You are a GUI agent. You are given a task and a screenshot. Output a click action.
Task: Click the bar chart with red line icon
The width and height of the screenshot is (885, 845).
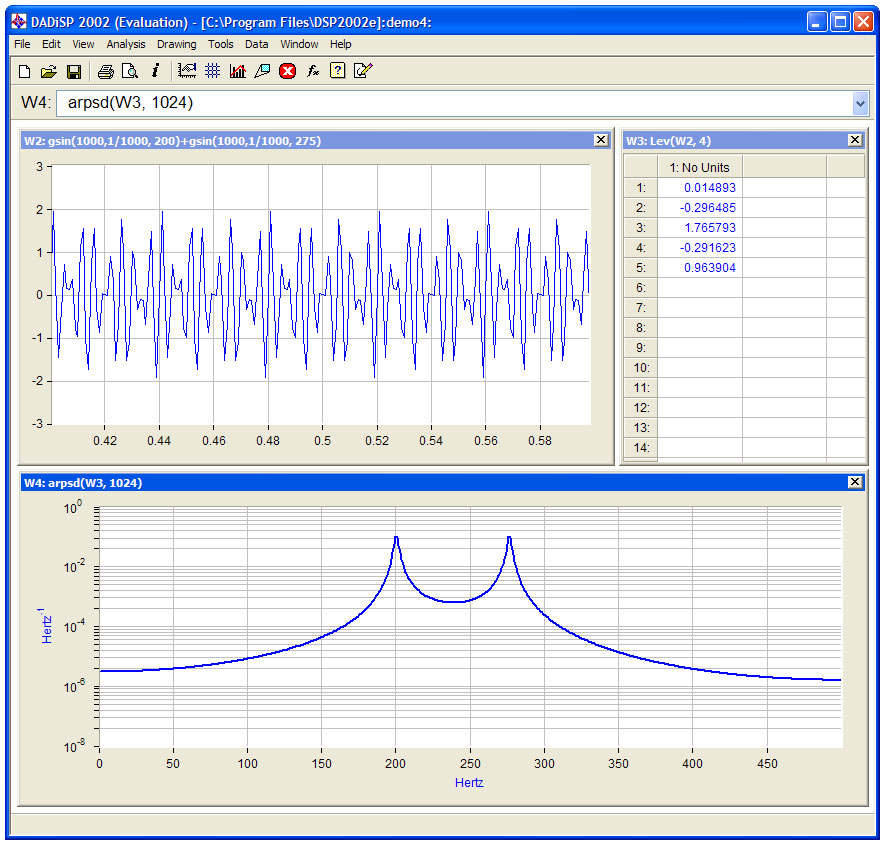(238, 71)
